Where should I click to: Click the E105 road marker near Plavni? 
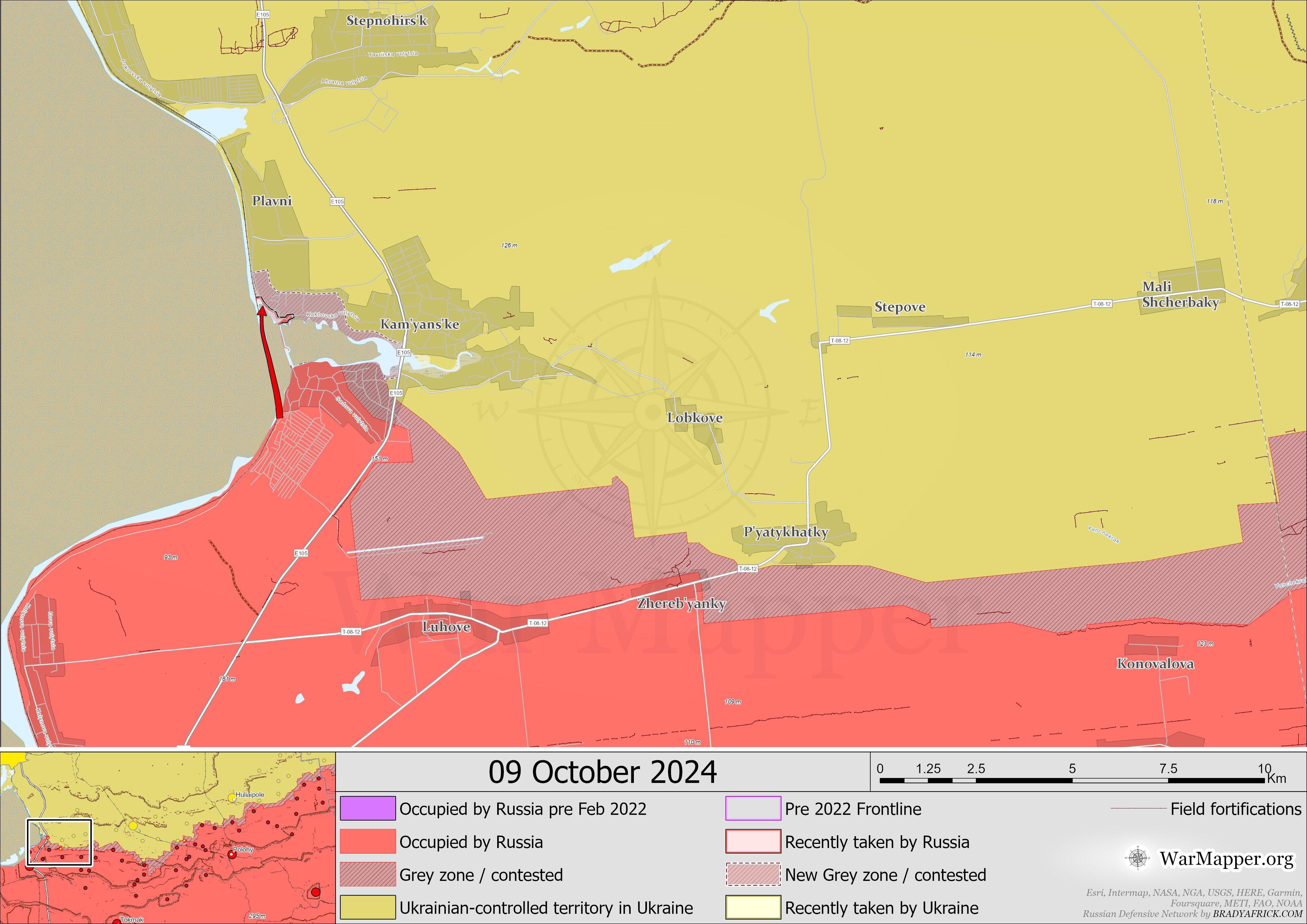[x=337, y=201]
